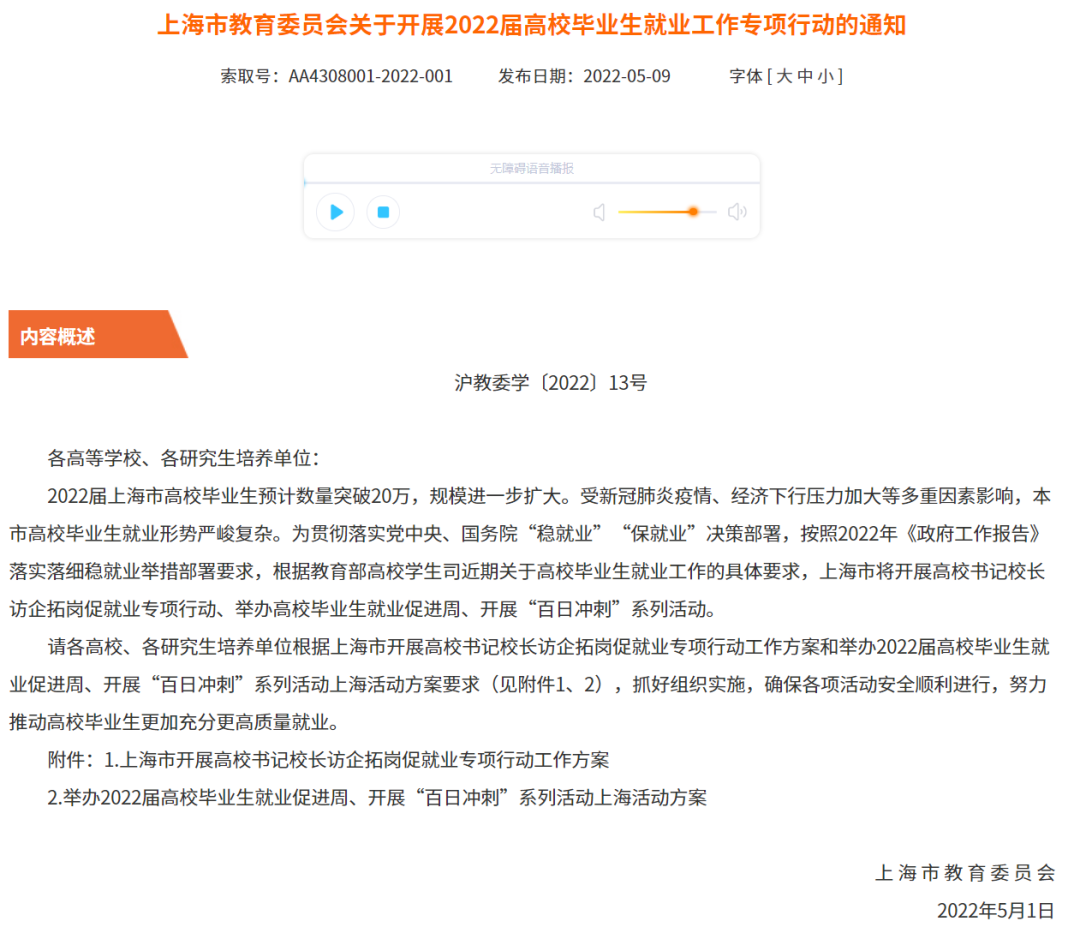The height and width of the screenshot is (951, 1080).
Task: Click the date 2022年5月1日
Action: 995,911
